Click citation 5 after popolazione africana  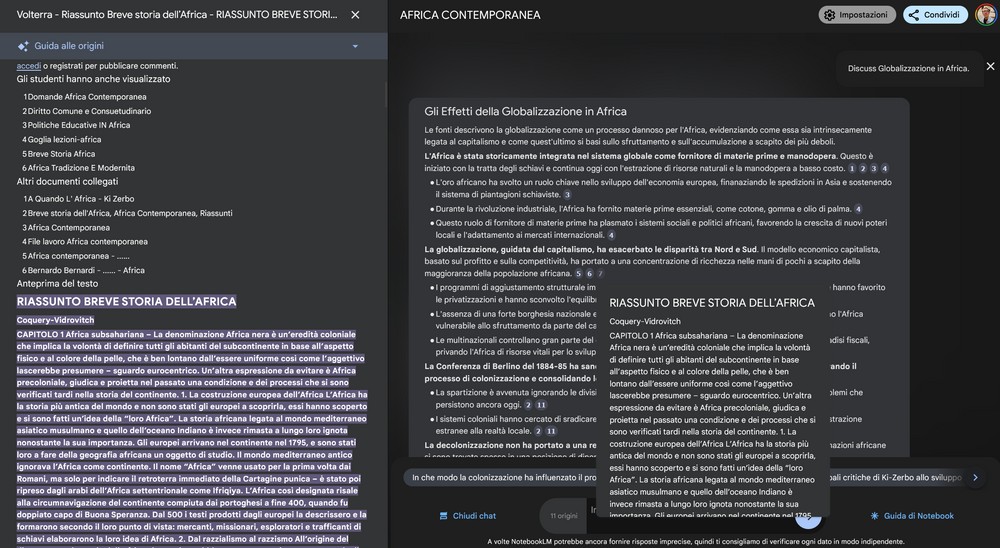coord(578,273)
